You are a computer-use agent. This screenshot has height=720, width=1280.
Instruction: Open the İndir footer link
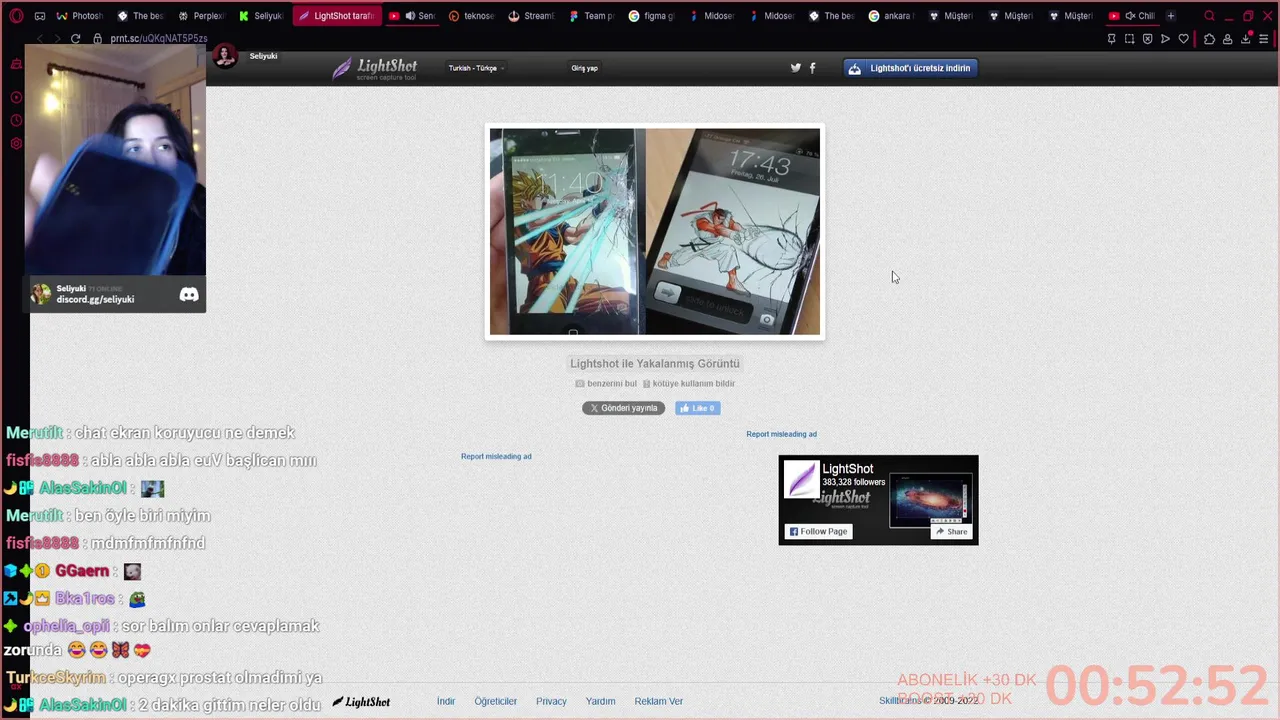446,701
